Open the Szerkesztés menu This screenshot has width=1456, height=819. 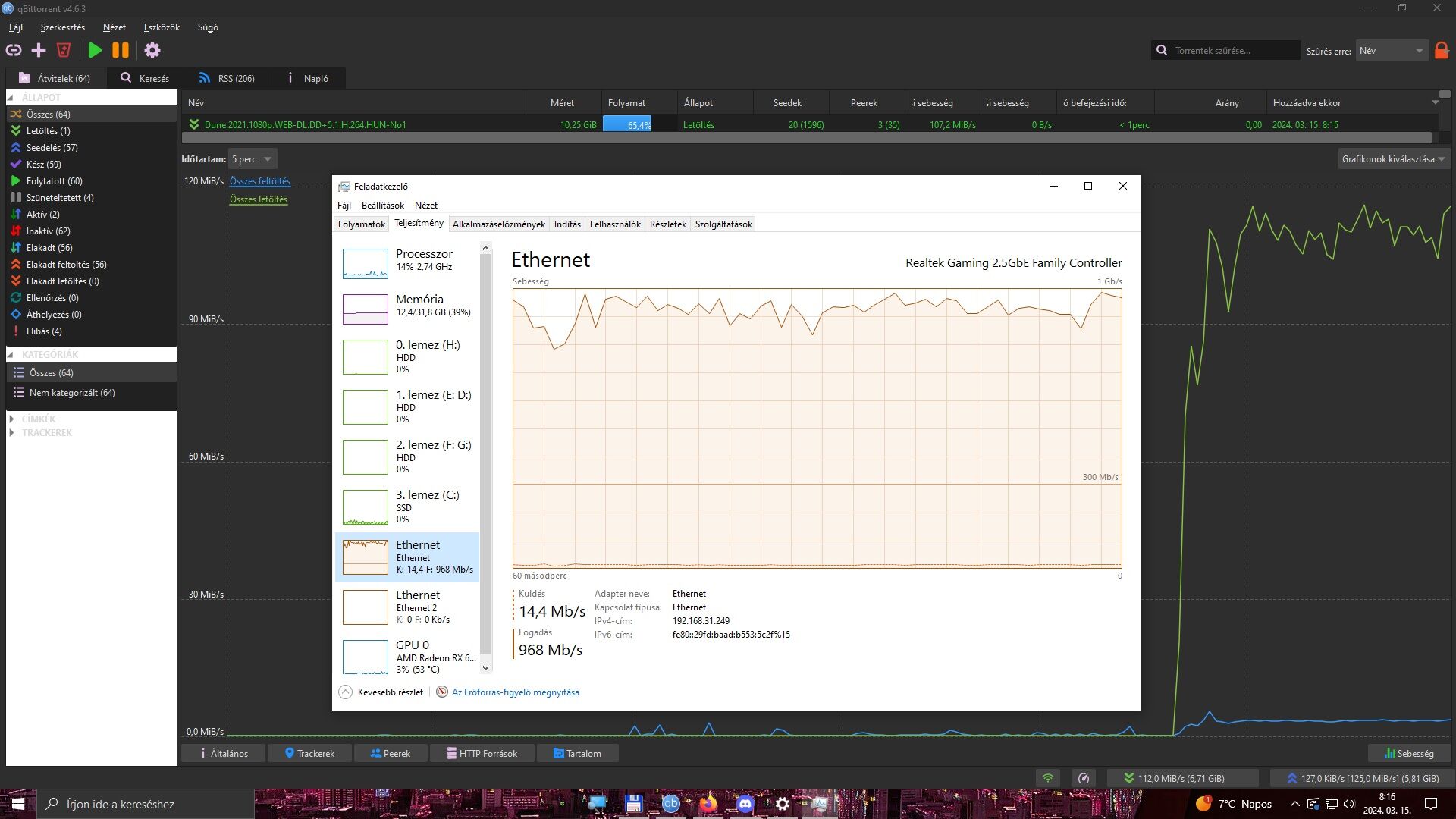pos(63,27)
